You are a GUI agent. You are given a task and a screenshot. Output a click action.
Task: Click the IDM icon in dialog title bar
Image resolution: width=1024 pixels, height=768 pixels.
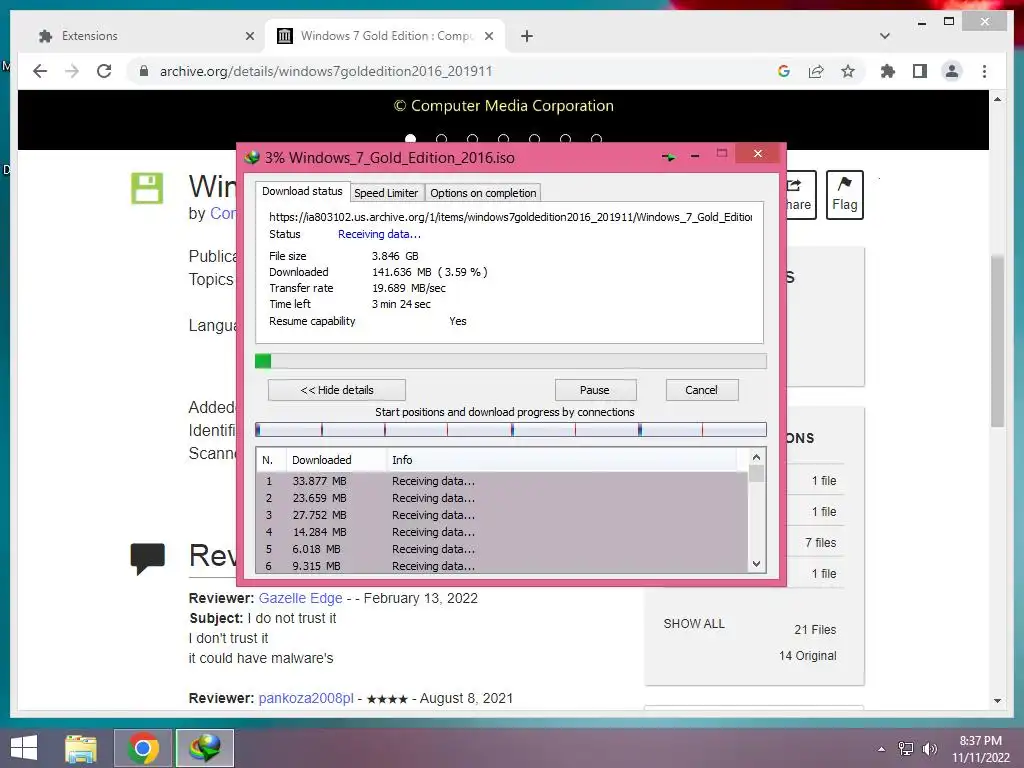pos(252,157)
